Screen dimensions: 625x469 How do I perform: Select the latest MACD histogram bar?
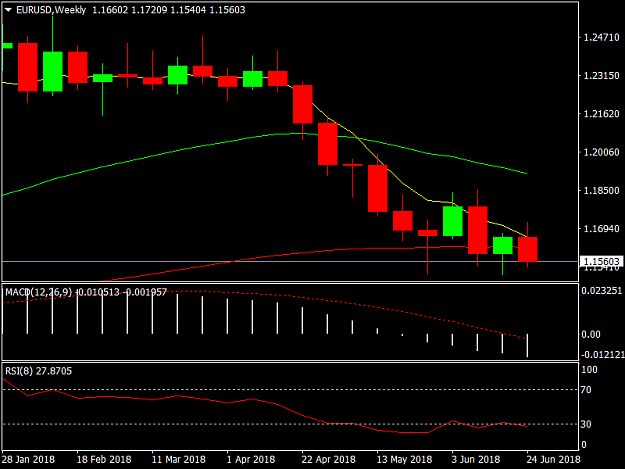(527, 345)
